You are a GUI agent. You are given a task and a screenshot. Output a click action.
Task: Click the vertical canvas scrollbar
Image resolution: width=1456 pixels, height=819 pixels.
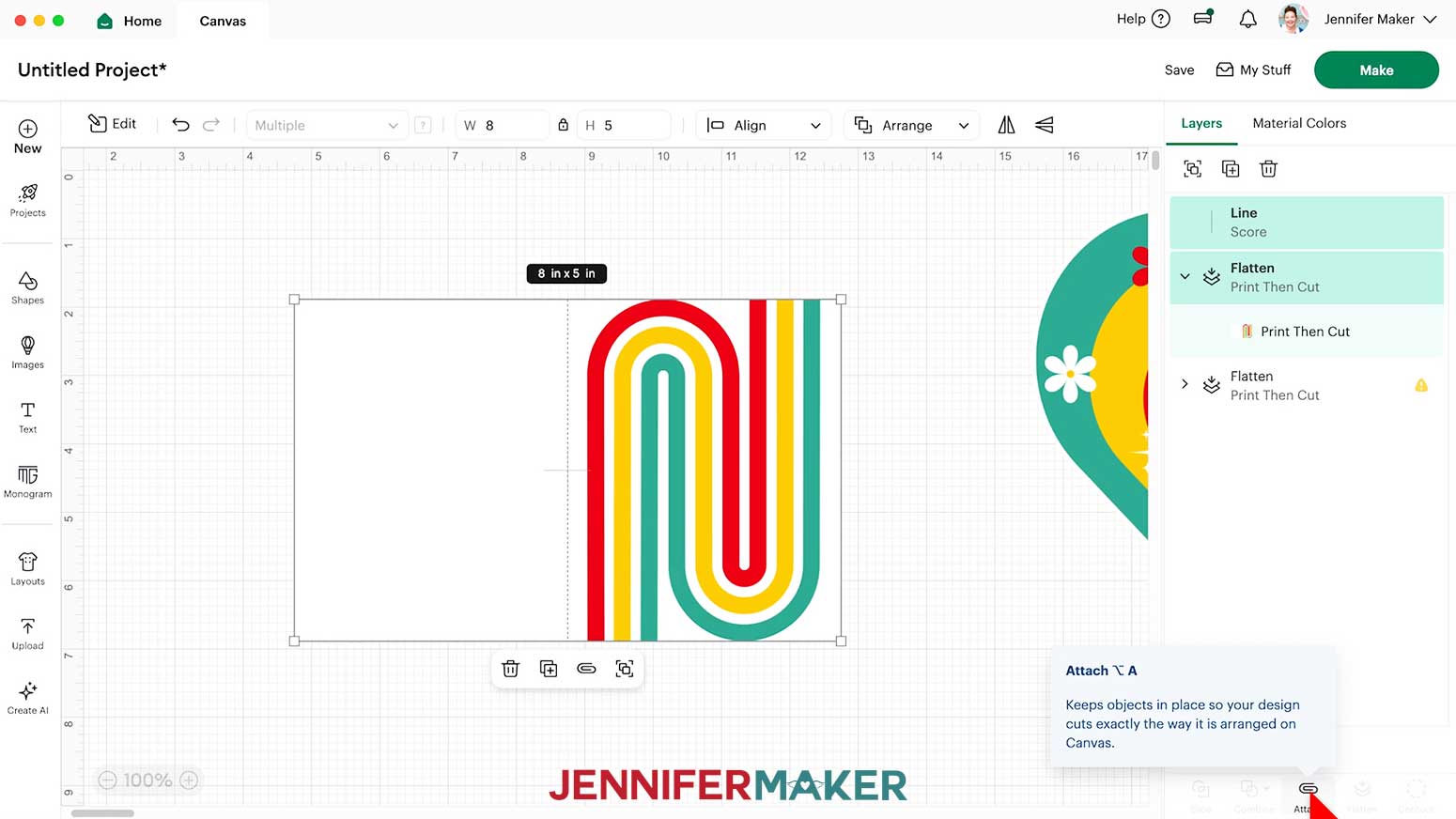pyautogui.click(x=1155, y=161)
